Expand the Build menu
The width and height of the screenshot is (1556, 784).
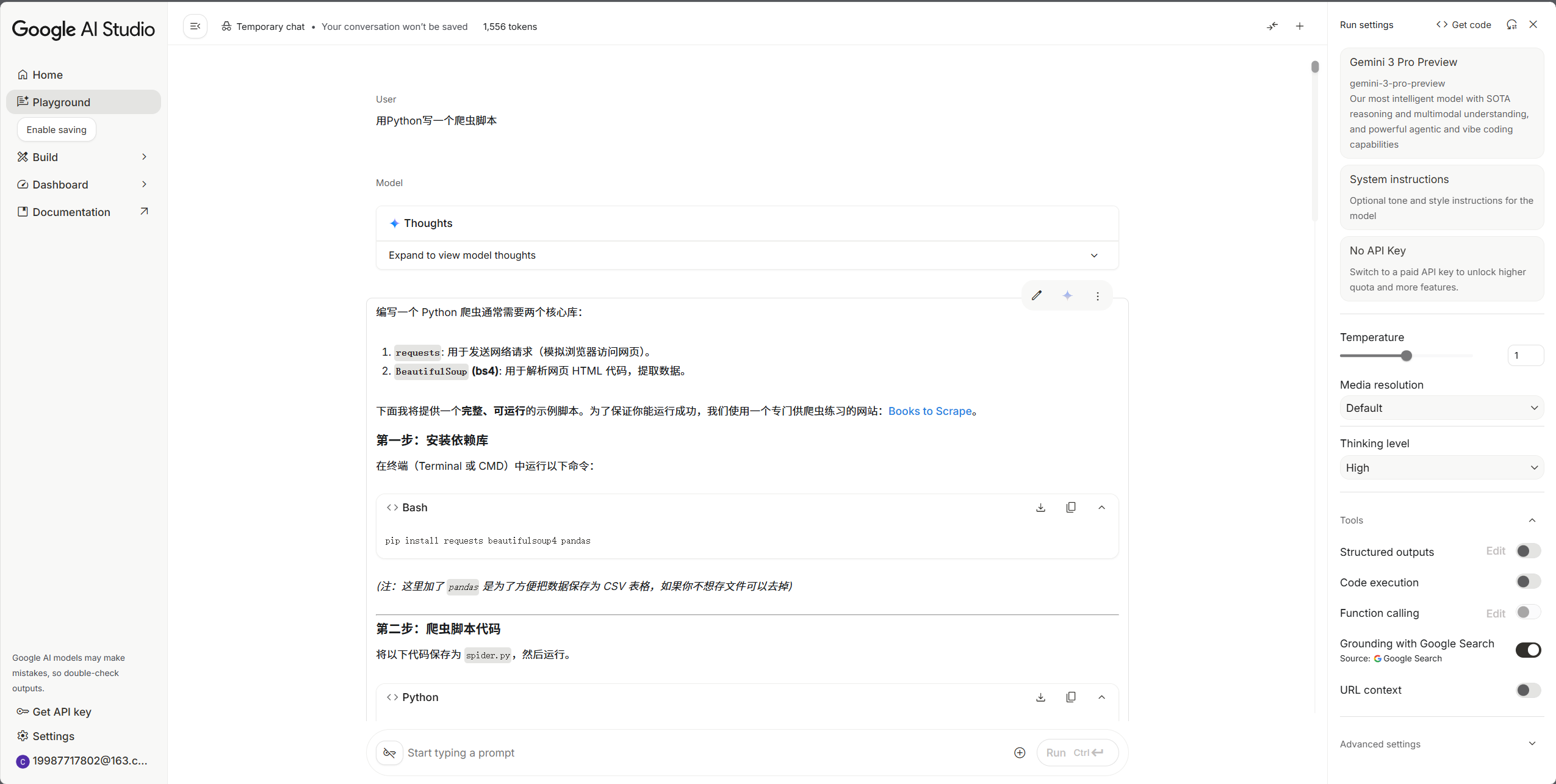pyautogui.click(x=84, y=157)
